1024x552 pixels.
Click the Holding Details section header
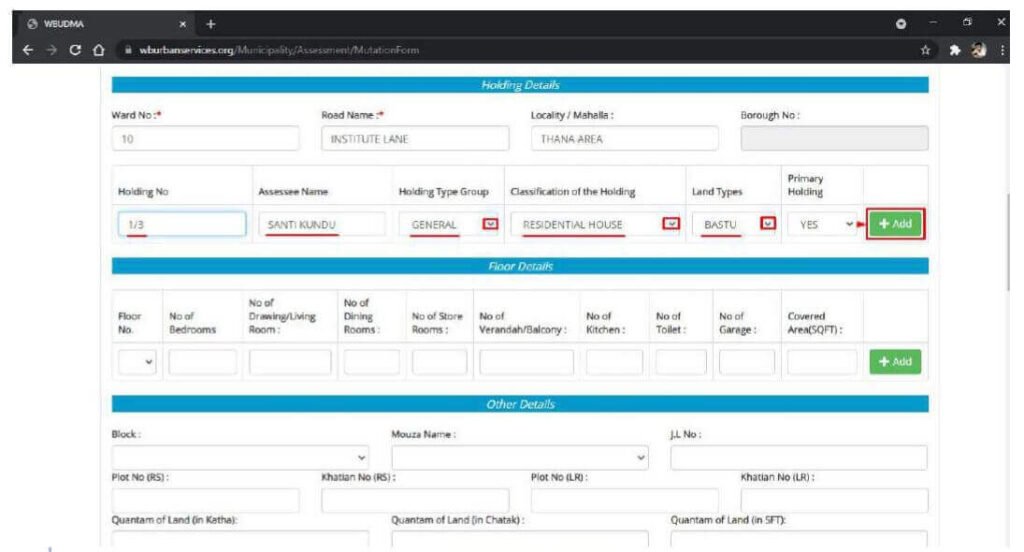coord(520,85)
